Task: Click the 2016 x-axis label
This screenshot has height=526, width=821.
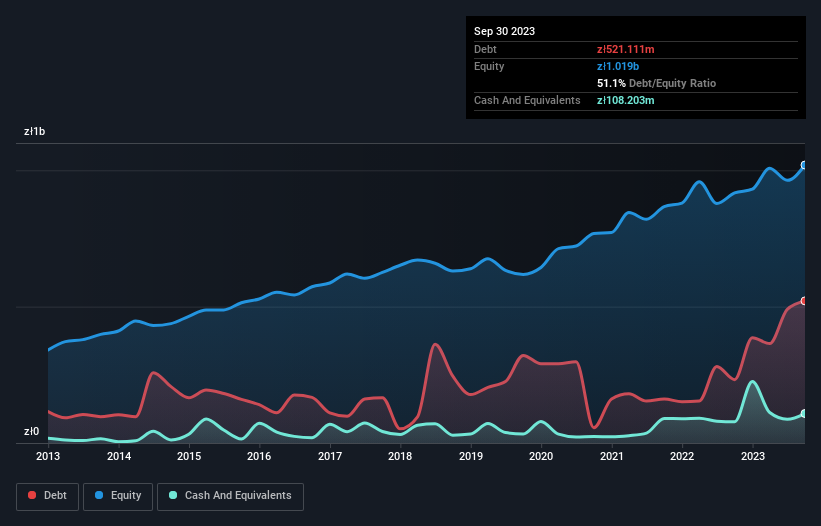Action: 259,456
